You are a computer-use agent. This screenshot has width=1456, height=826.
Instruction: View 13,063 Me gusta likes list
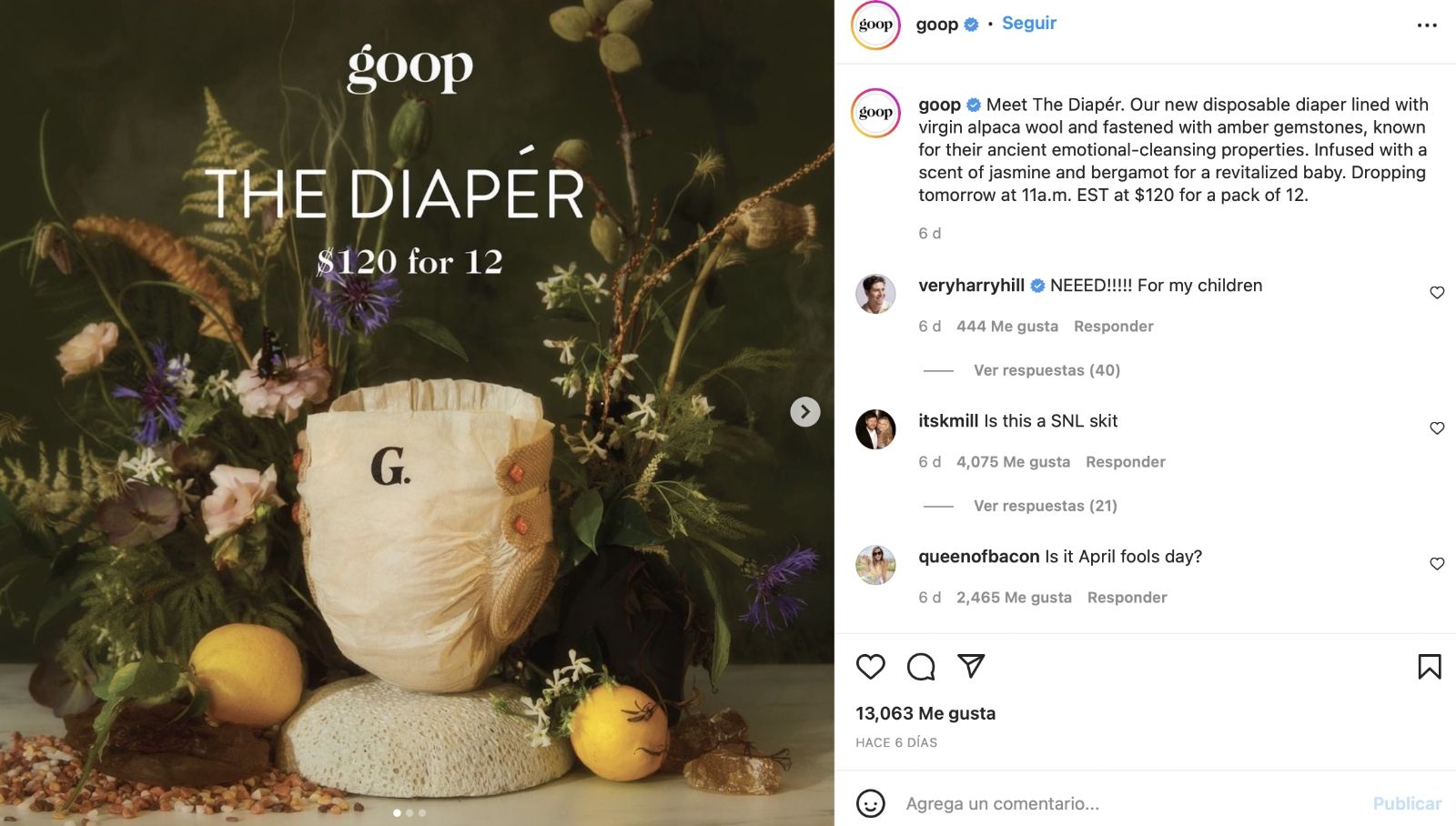tap(925, 713)
